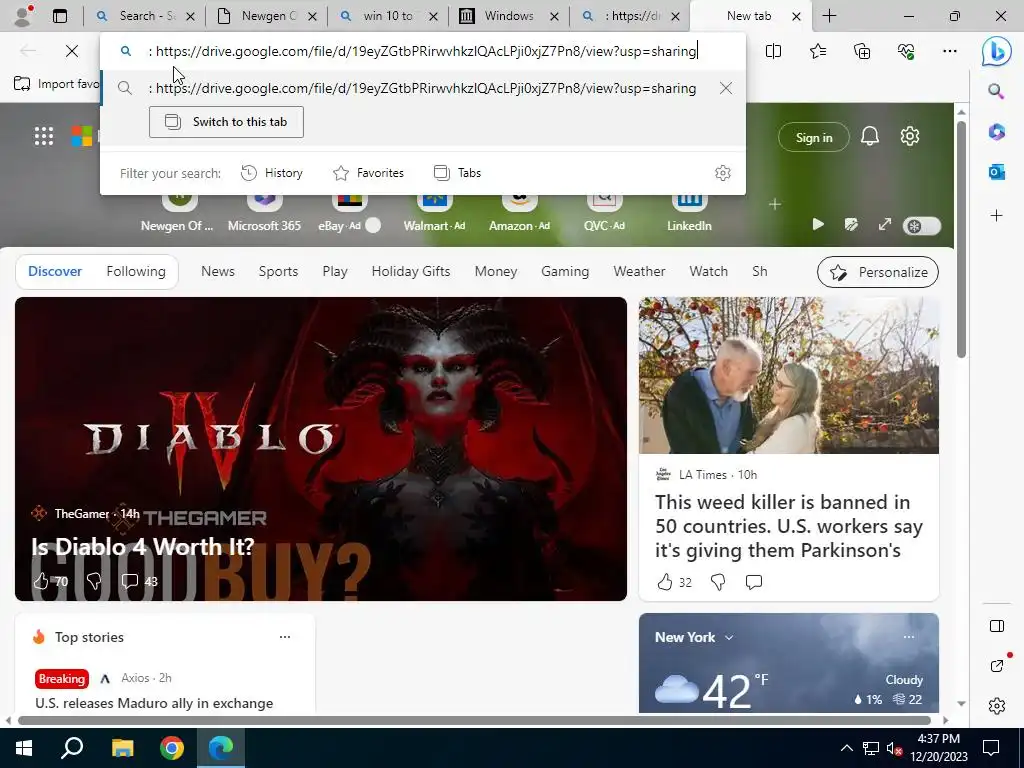Click the horizontal page scrollbar
1024x768 pixels.
474,720
